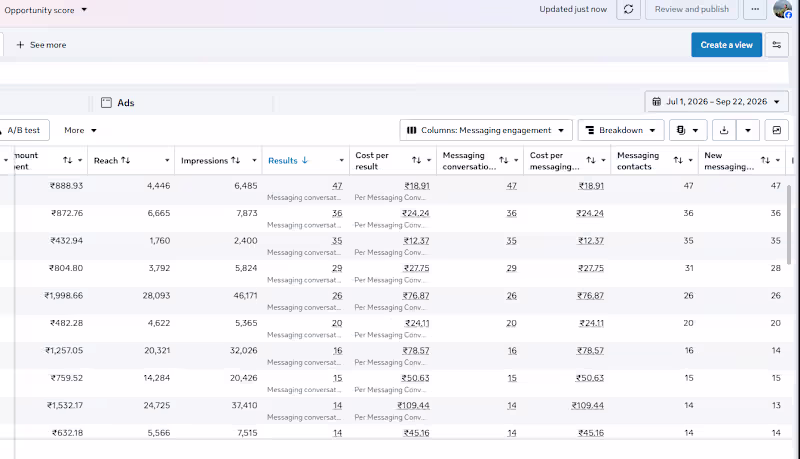Open the charts panel icon

777,130
